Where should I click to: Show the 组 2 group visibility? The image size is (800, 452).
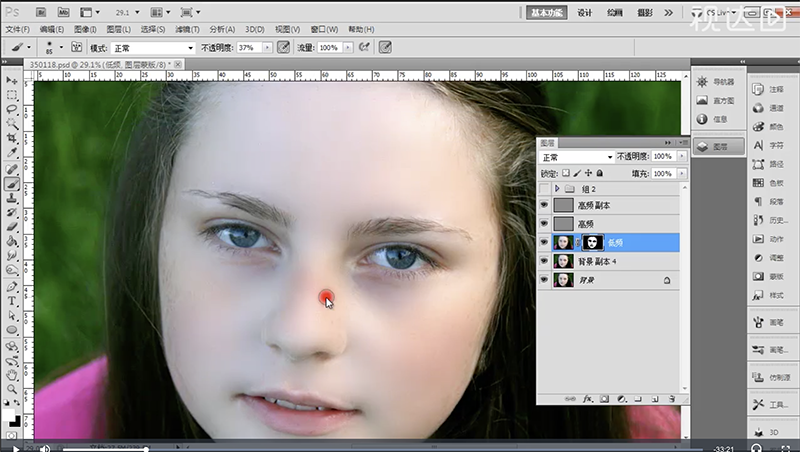pos(544,189)
